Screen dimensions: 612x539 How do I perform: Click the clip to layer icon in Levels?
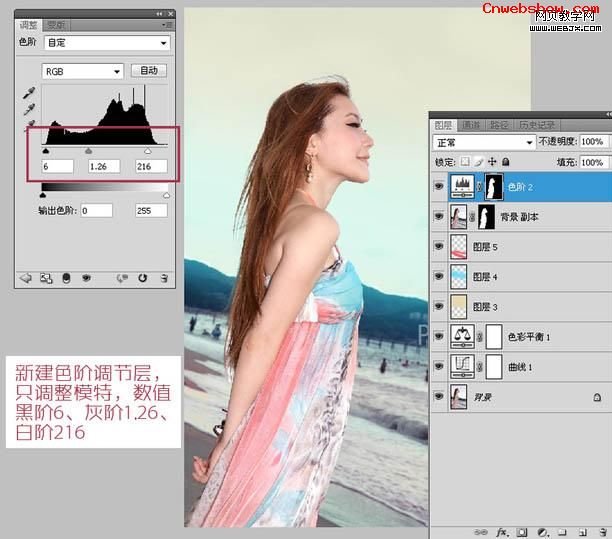pyautogui.click(x=66, y=278)
